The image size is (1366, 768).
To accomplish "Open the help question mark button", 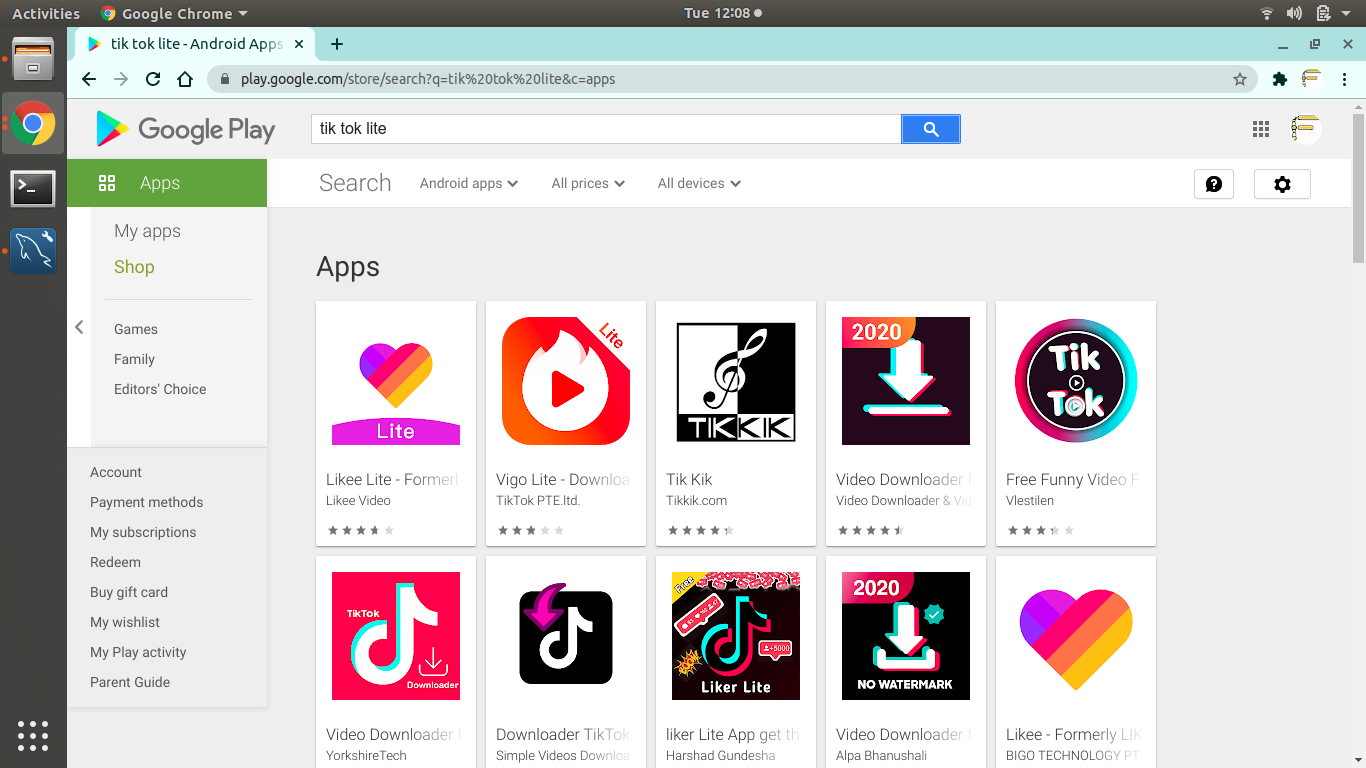I will [1214, 184].
